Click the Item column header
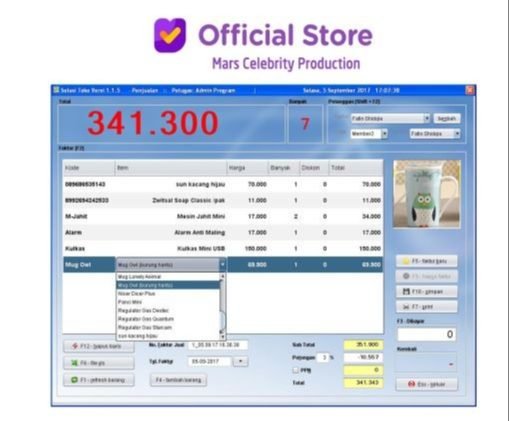The height and width of the screenshot is (421, 509). 171,168
